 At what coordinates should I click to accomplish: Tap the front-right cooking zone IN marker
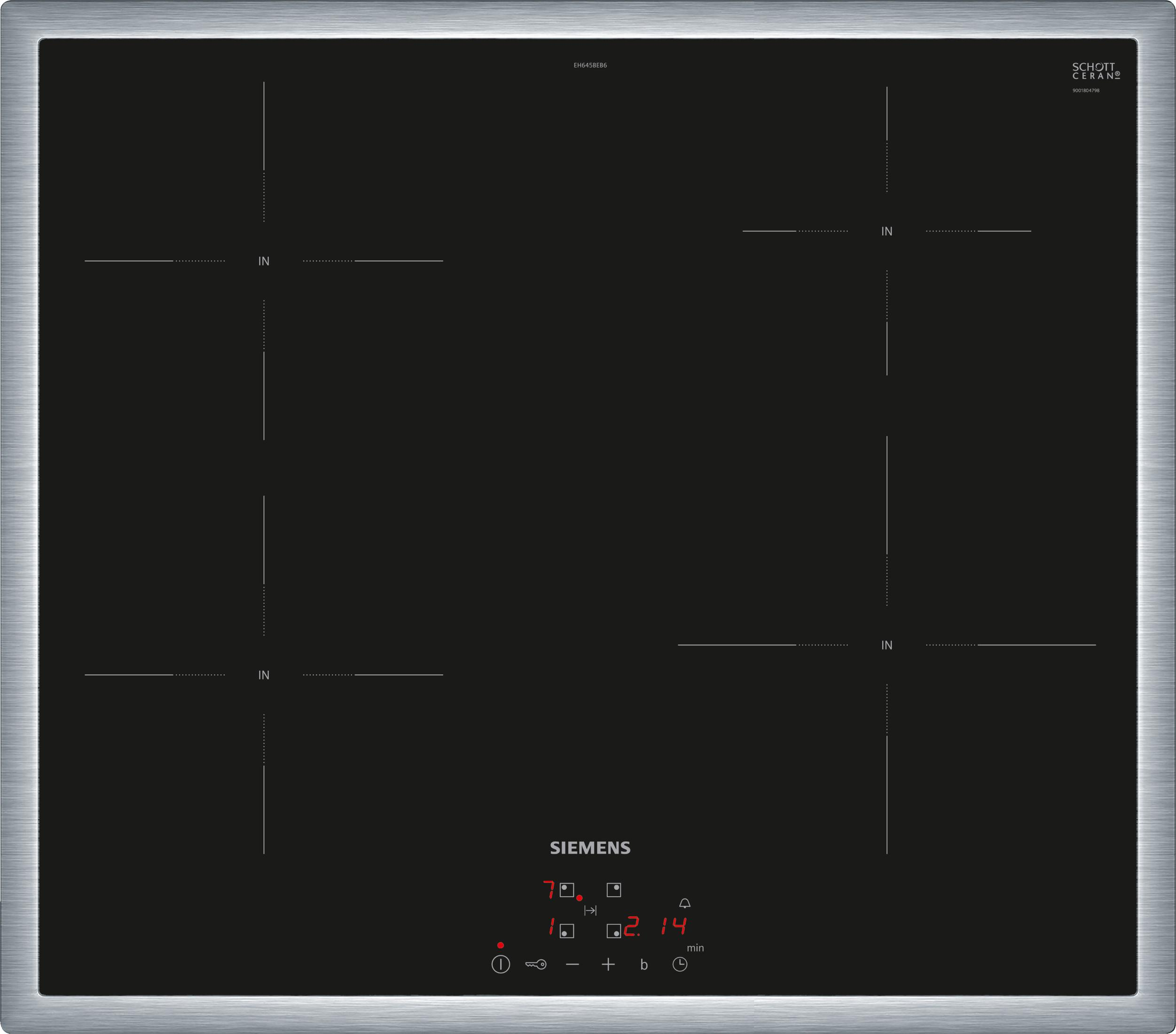886,645
